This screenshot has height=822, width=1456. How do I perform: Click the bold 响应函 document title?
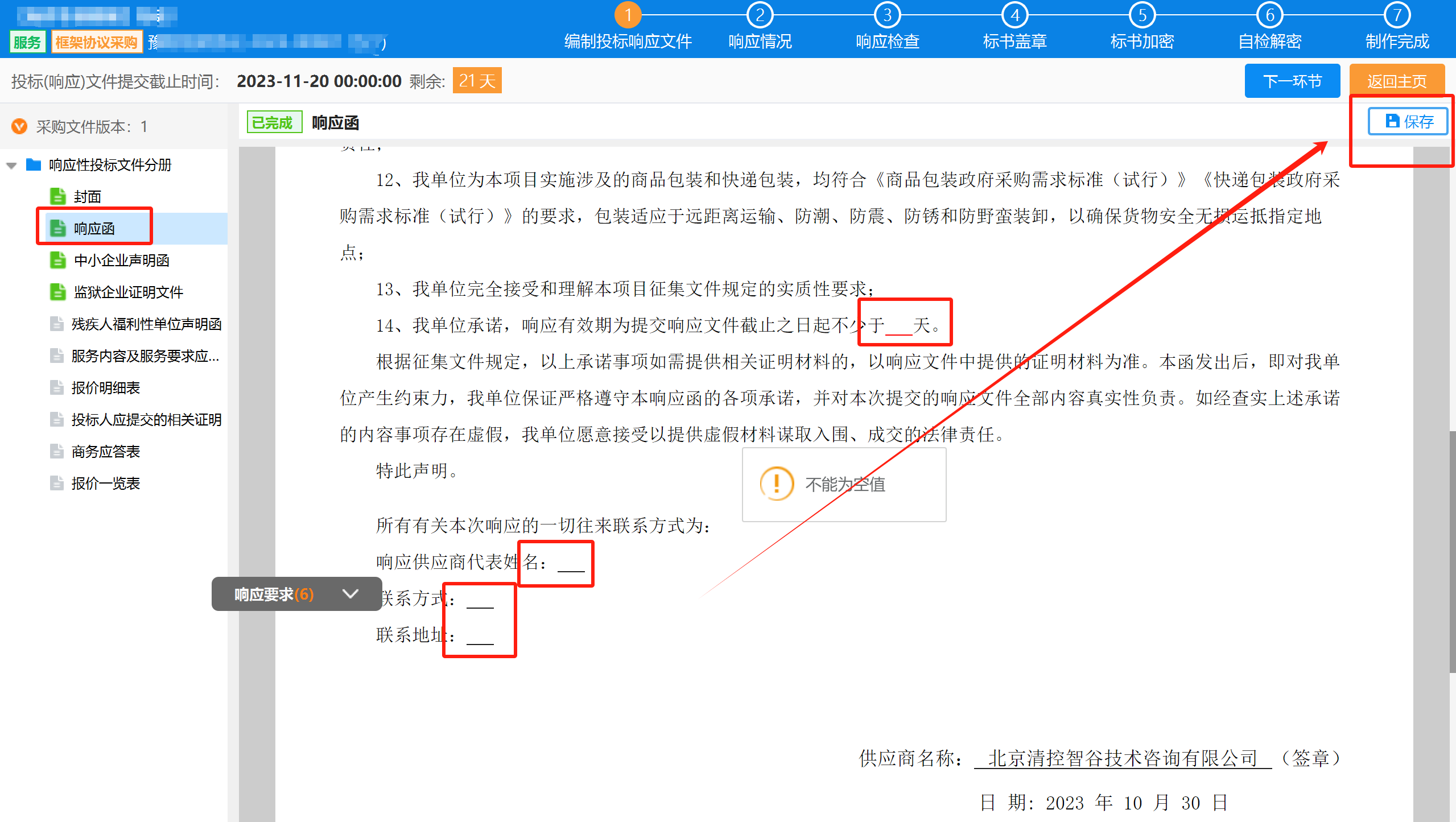coord(335,122)
